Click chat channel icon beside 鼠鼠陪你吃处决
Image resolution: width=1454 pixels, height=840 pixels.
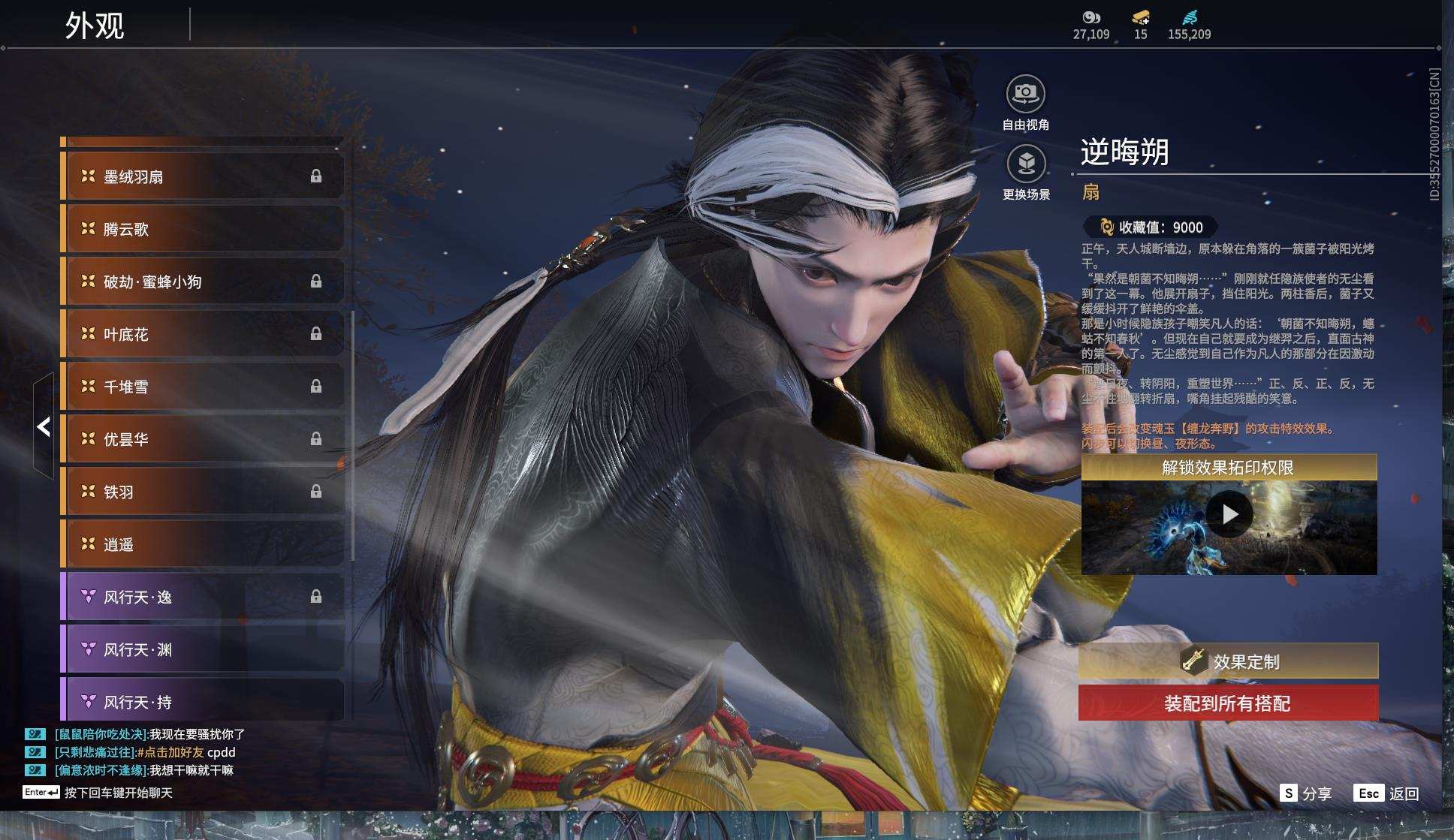pos(35,733)
